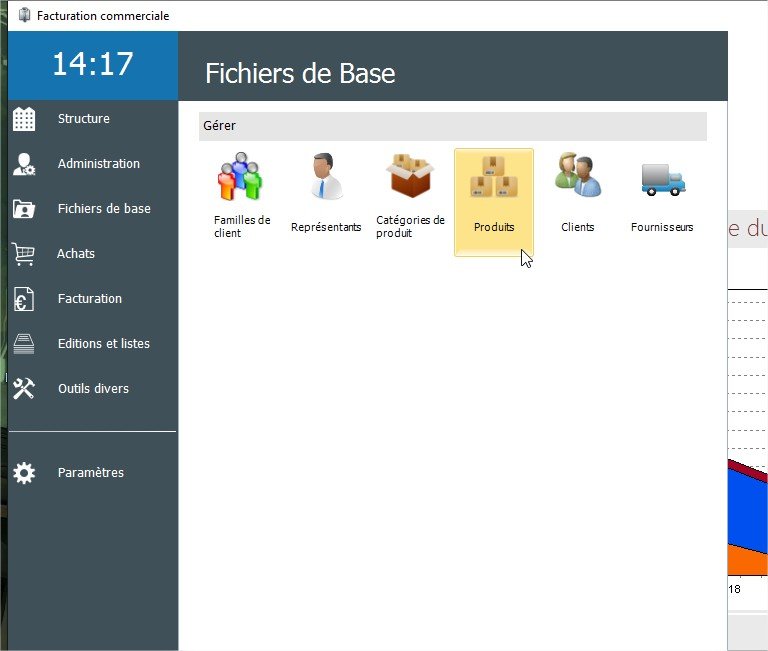Click the Clients label
Screen dimensions: 768x651
point(578,227)
